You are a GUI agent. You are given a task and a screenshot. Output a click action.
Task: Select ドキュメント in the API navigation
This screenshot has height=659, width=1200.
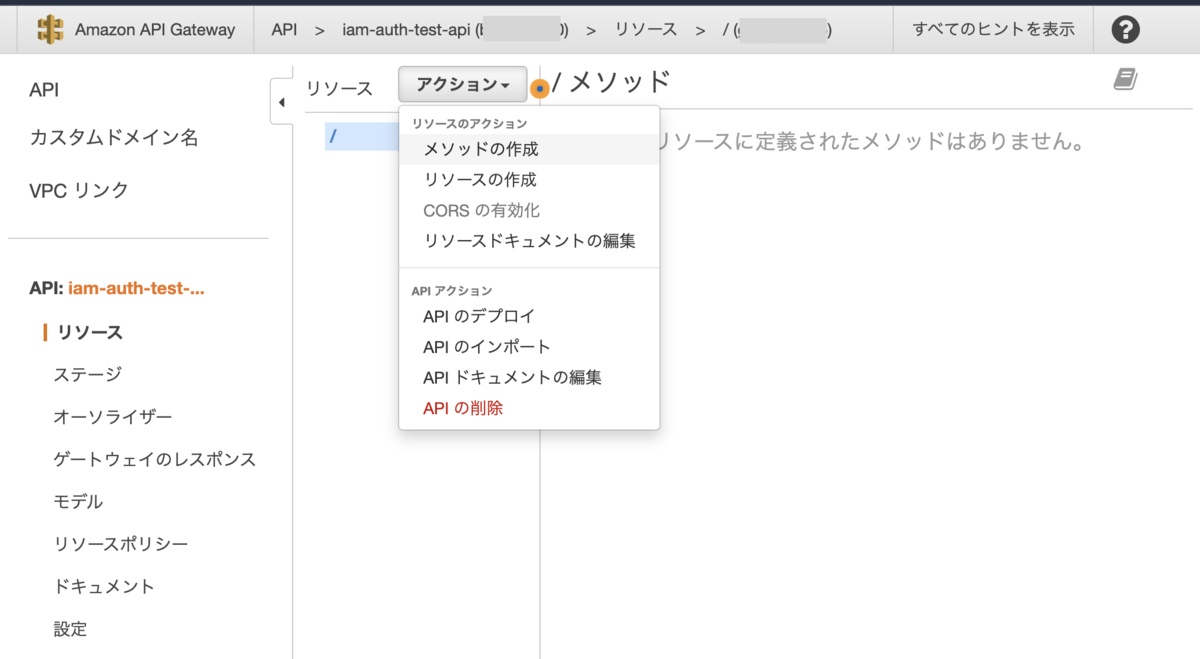[105, 586]
